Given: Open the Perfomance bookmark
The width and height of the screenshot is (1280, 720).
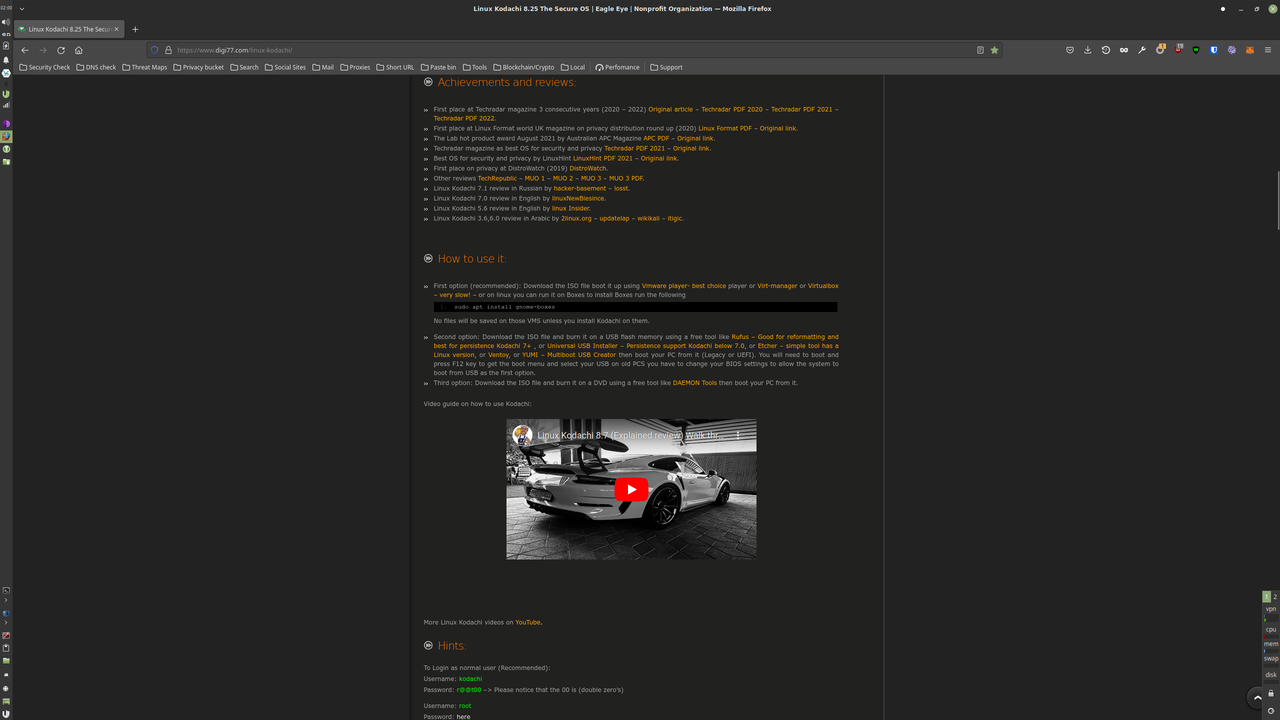Looking at the screenshot, I should [x=617, y=67].
